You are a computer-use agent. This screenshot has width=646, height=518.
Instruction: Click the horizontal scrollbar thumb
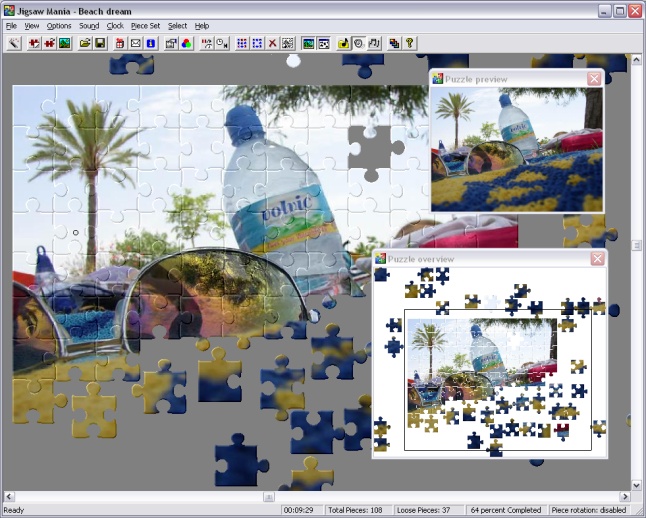(269, 497)
